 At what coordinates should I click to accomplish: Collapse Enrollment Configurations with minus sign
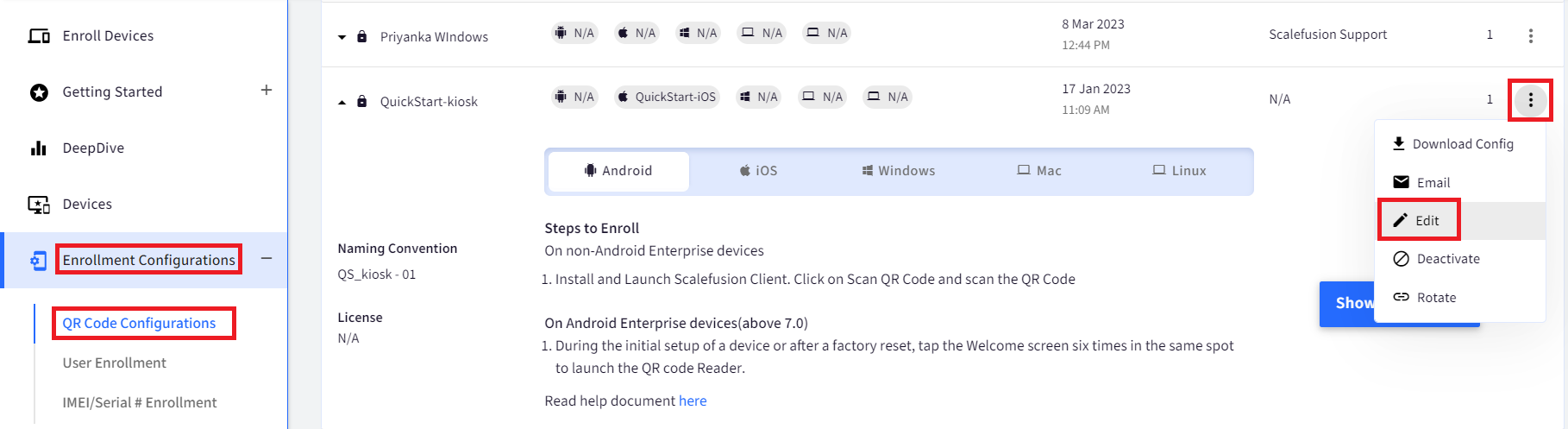[267, 258]
